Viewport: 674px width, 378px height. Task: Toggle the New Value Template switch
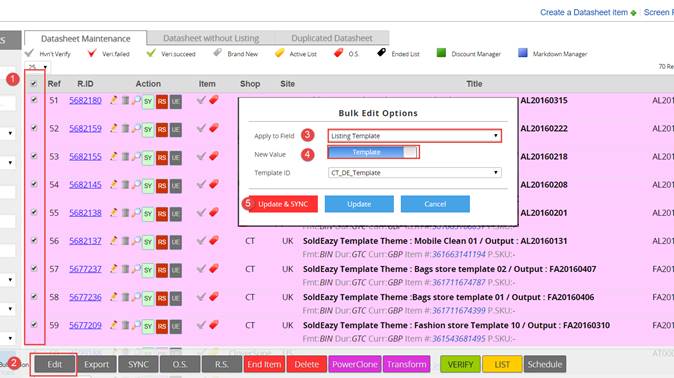click(373, 152)
